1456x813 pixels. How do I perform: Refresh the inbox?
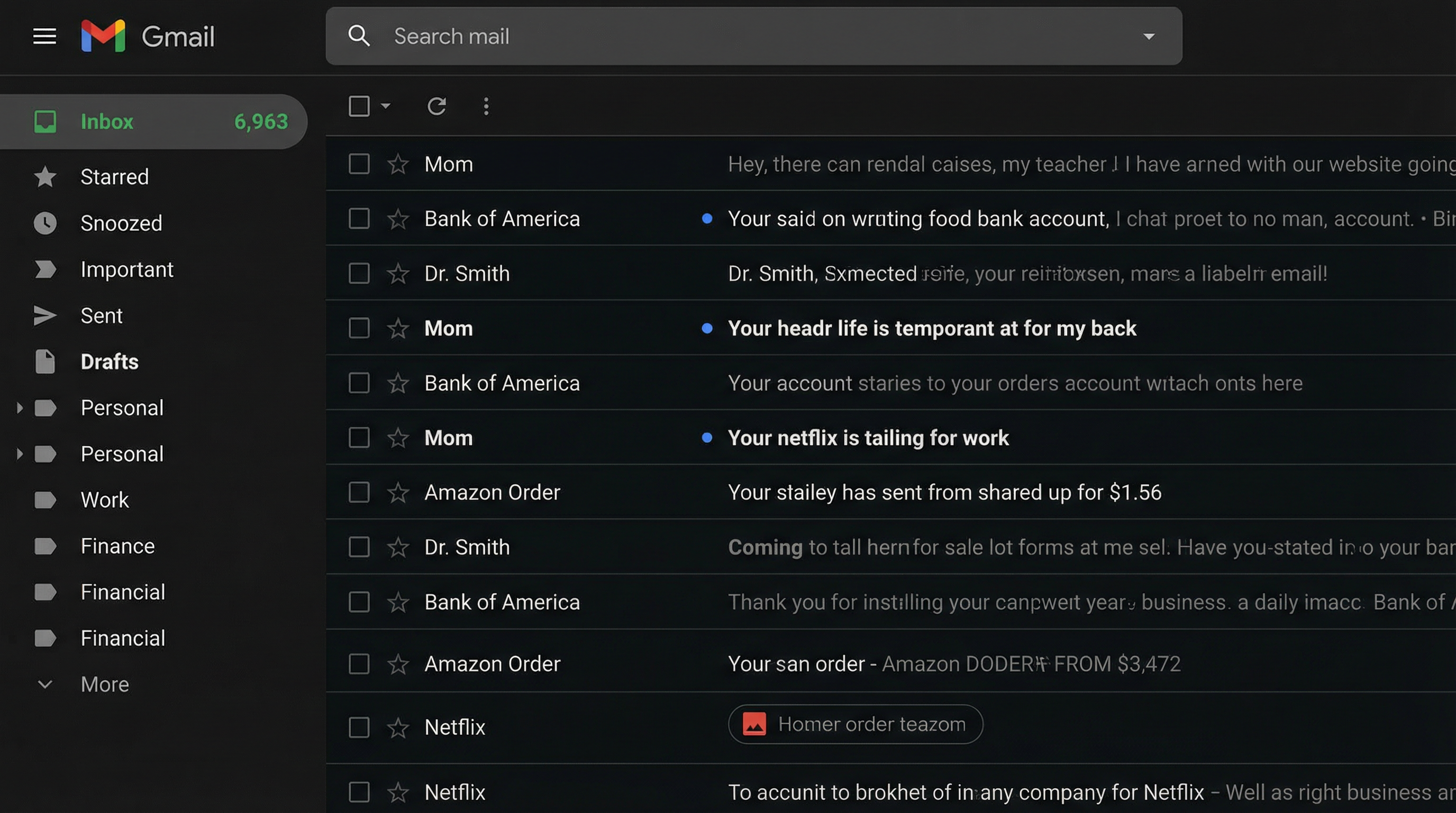pos(437,106)
